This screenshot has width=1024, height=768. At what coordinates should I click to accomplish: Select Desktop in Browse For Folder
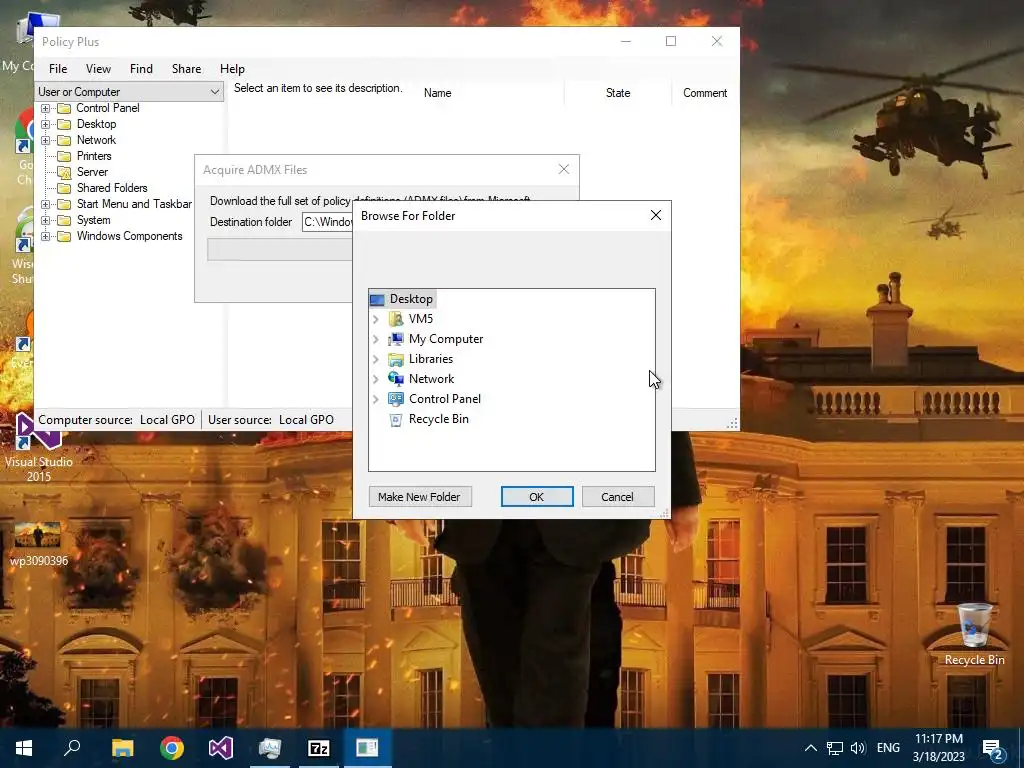402,299
